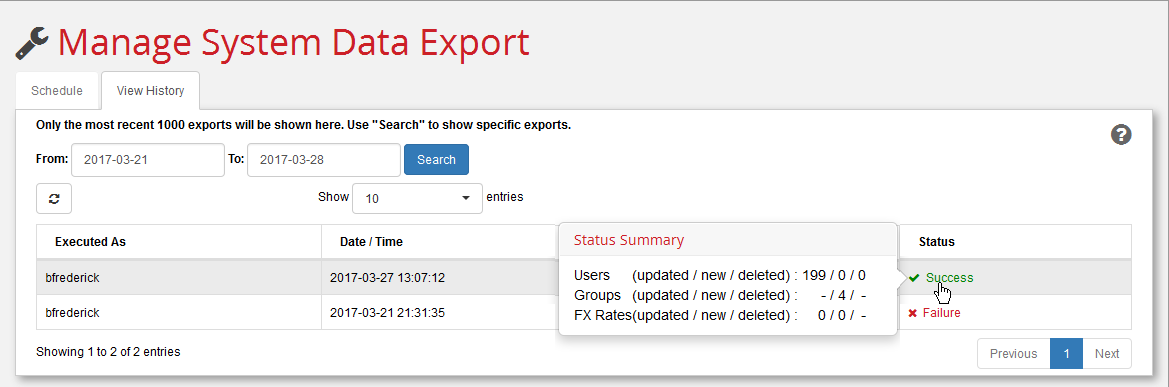The image size is (1169, 387).
Task: Click the To date field 2017-03-28
Action: tap(324, 160)
